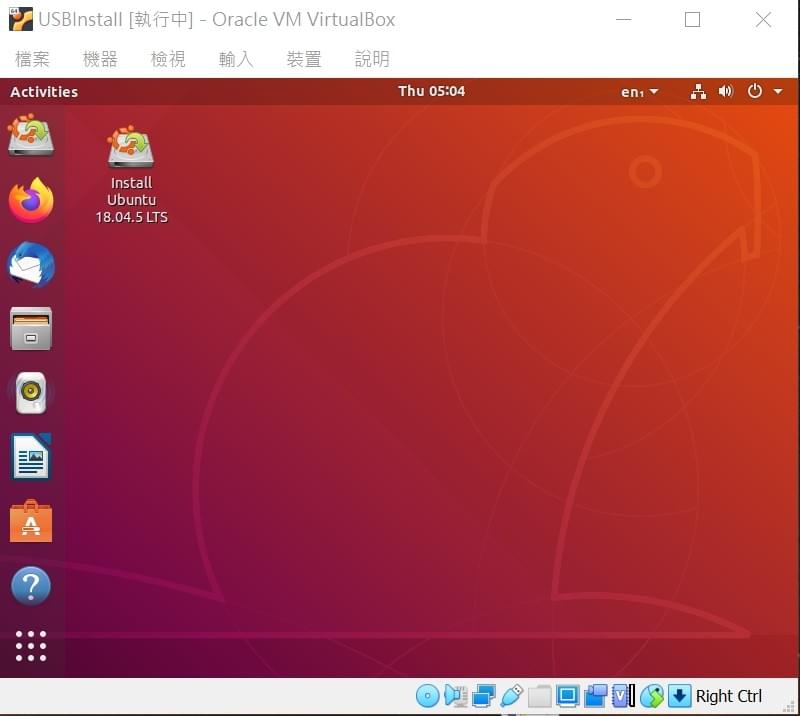Image resolution: width=800 pixels, height=716 pixels.
Task: Open Thunderbird Mail from the dock
Action: 31,264
